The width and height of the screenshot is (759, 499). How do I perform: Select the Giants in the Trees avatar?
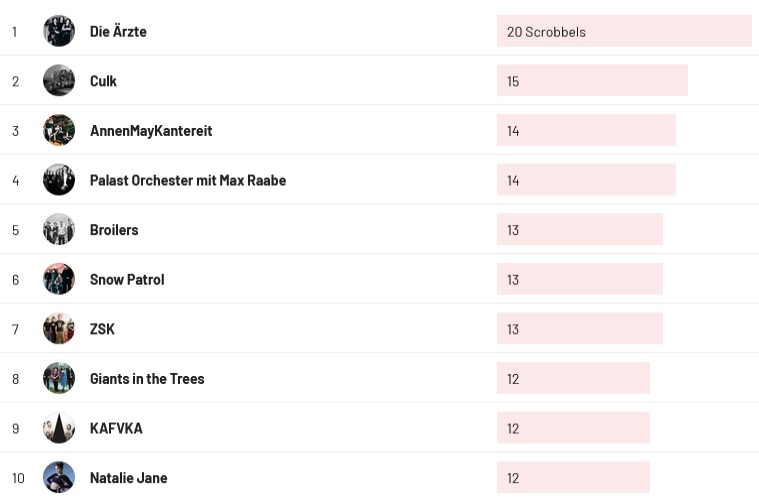(59, 378)
